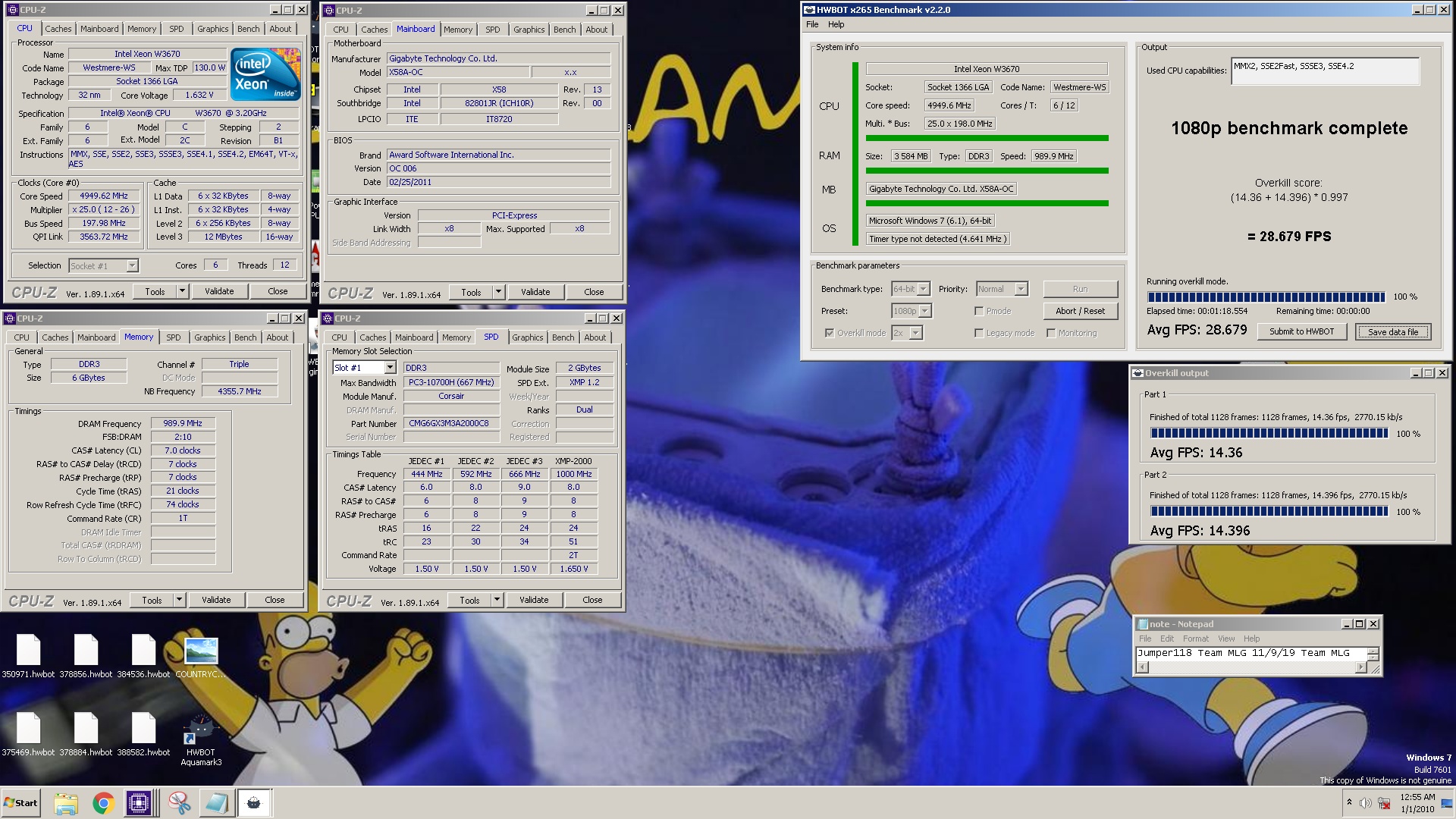Image resolution: width=1456 pixels, height=819 pixels.
Task: Click Notepad horizontal scrollbar
Action: click(x=1251, y=667)
